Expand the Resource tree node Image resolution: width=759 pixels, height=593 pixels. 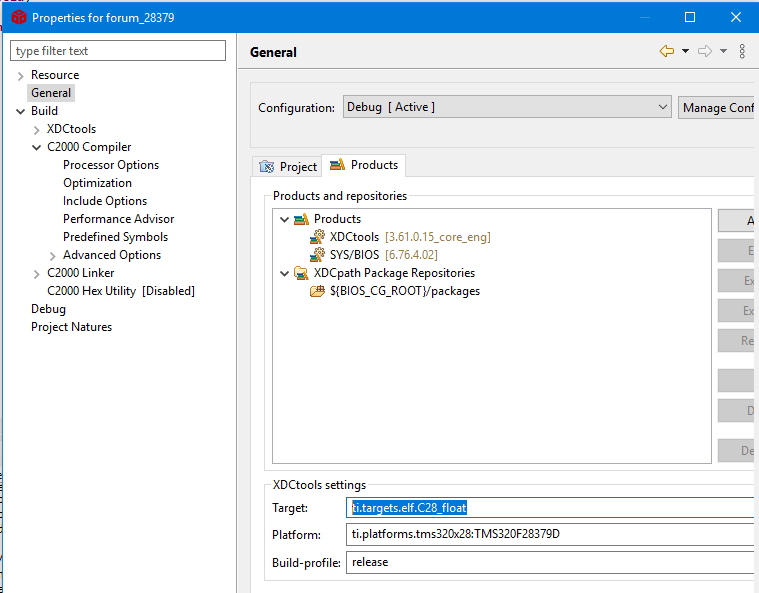[x=21, y=75]
